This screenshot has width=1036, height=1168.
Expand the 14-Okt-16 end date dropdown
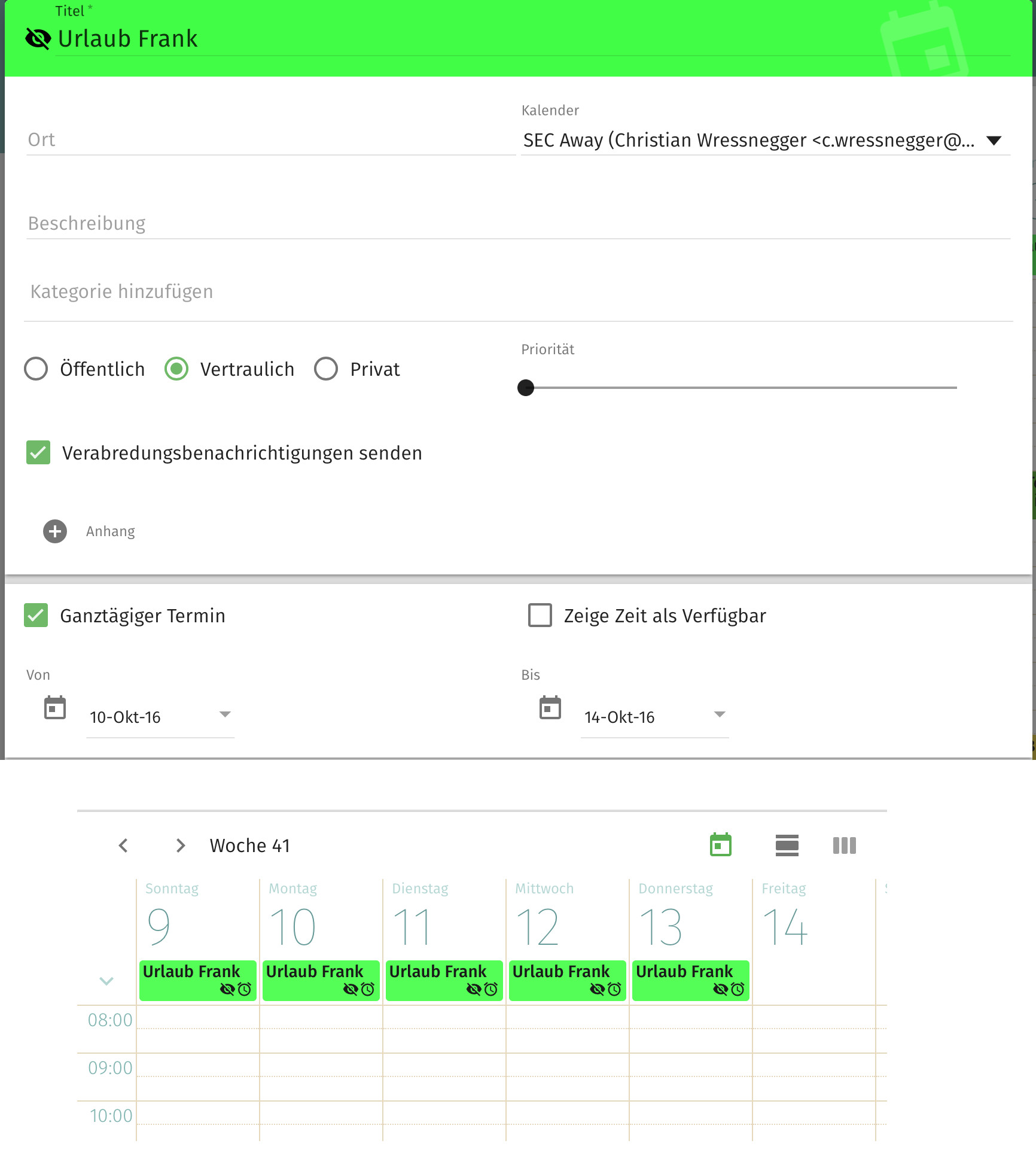click(x=720, y=714)
